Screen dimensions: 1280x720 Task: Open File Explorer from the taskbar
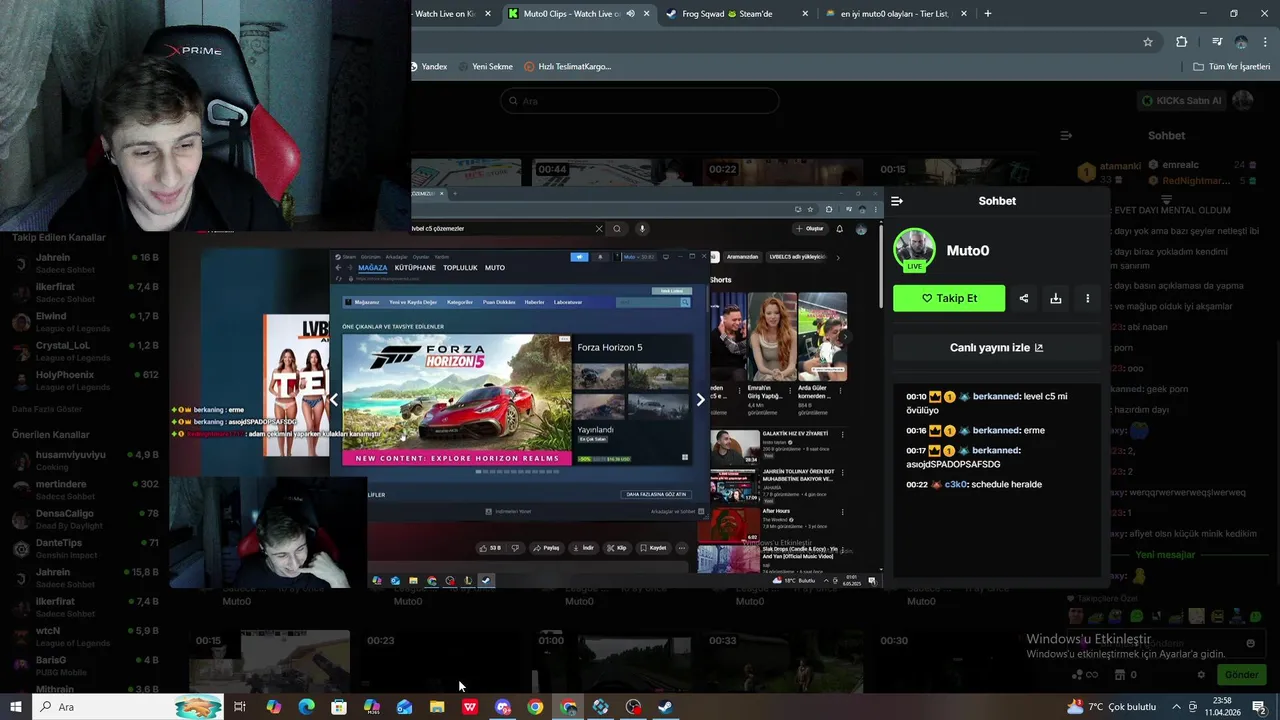[437, 707]
